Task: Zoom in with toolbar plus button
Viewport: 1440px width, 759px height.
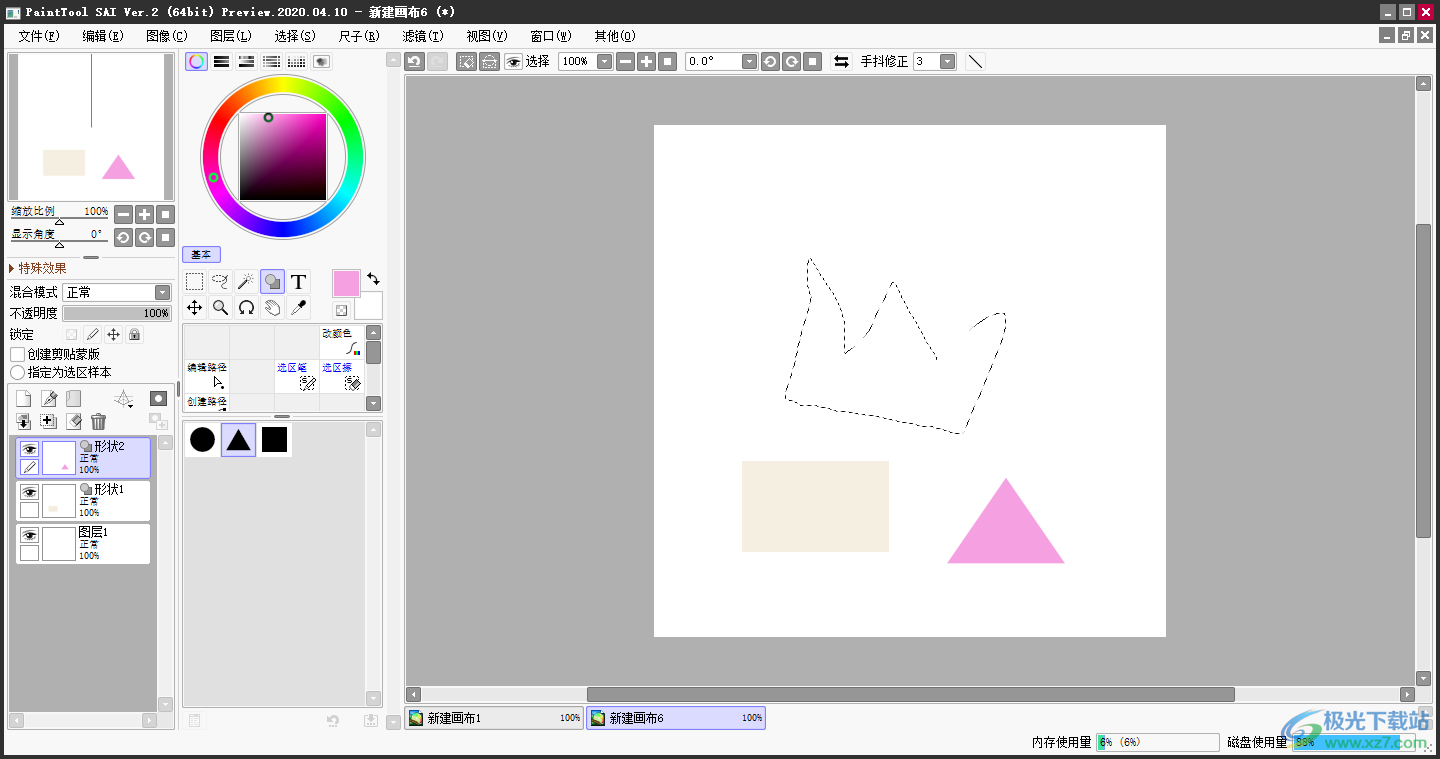Action: pos(647,61)
